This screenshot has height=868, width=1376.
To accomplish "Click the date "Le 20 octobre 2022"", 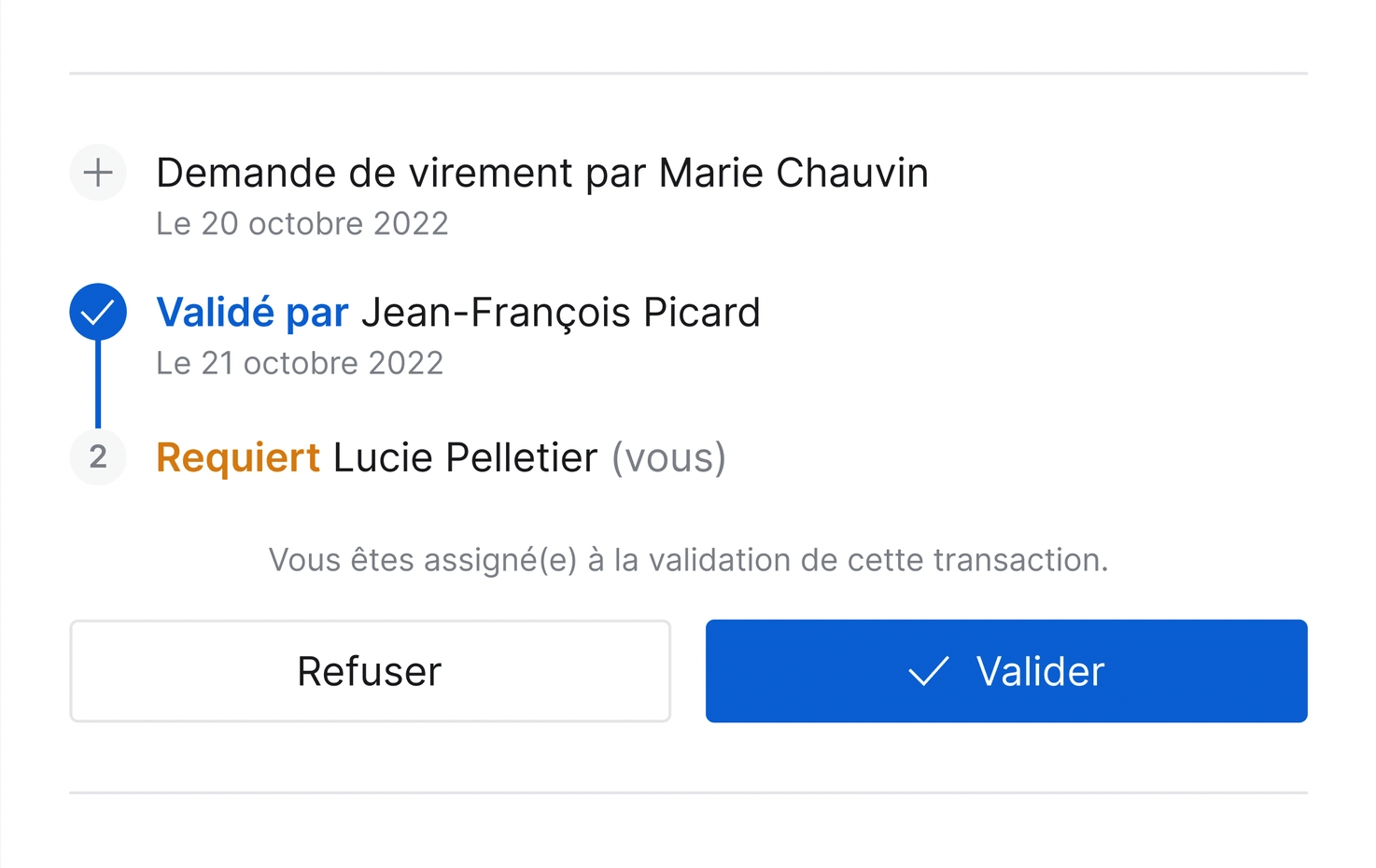I will coord(302,224).
